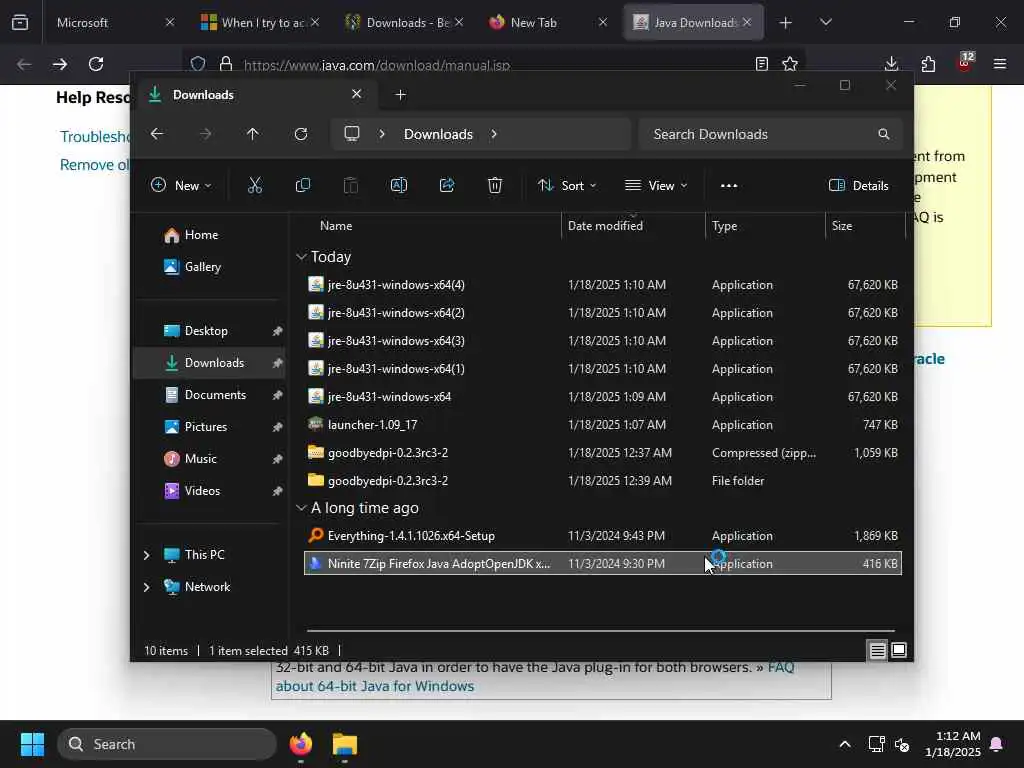Viewport: 1024px width, 768px height.
Task: Switch to the details list view icon in the status bar
Action: tap(877, 650)
